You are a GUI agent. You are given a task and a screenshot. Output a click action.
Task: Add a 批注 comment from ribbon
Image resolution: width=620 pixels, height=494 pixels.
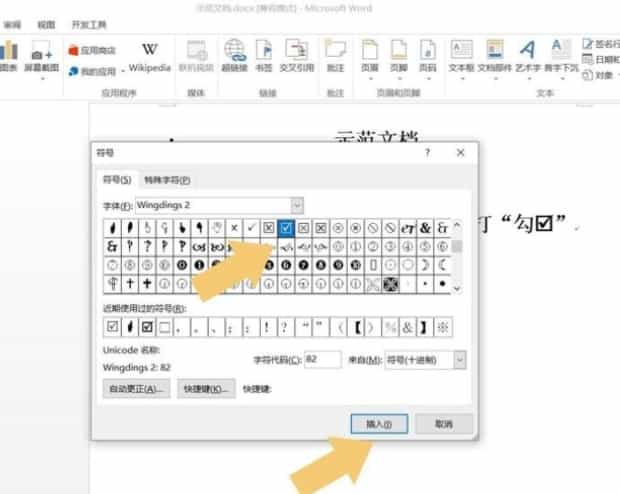click(x=336, y=56)
